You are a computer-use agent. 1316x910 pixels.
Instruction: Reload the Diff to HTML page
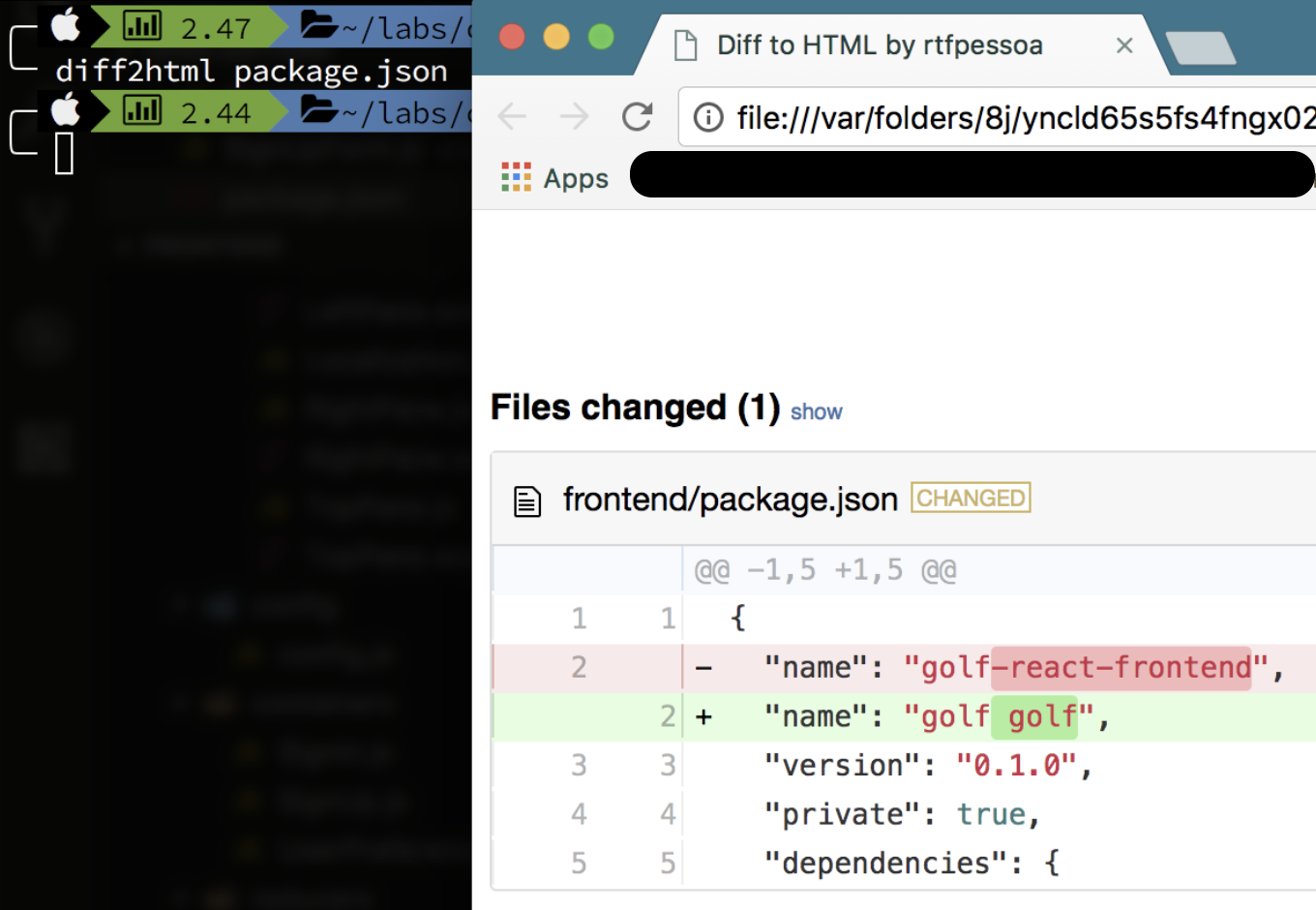637,117
